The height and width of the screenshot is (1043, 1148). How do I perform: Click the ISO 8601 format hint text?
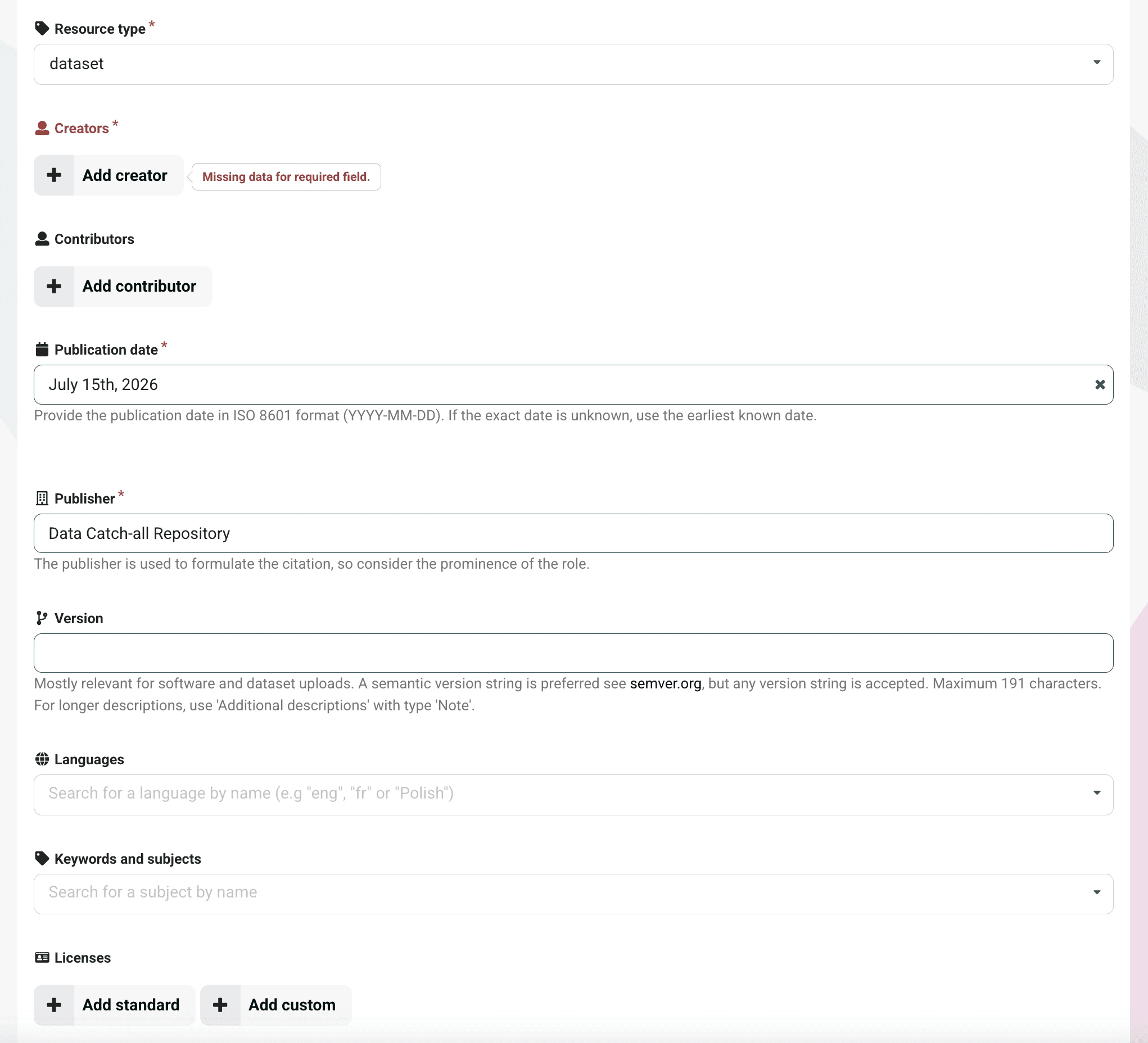pyautogui.click(x=425, y=416)
